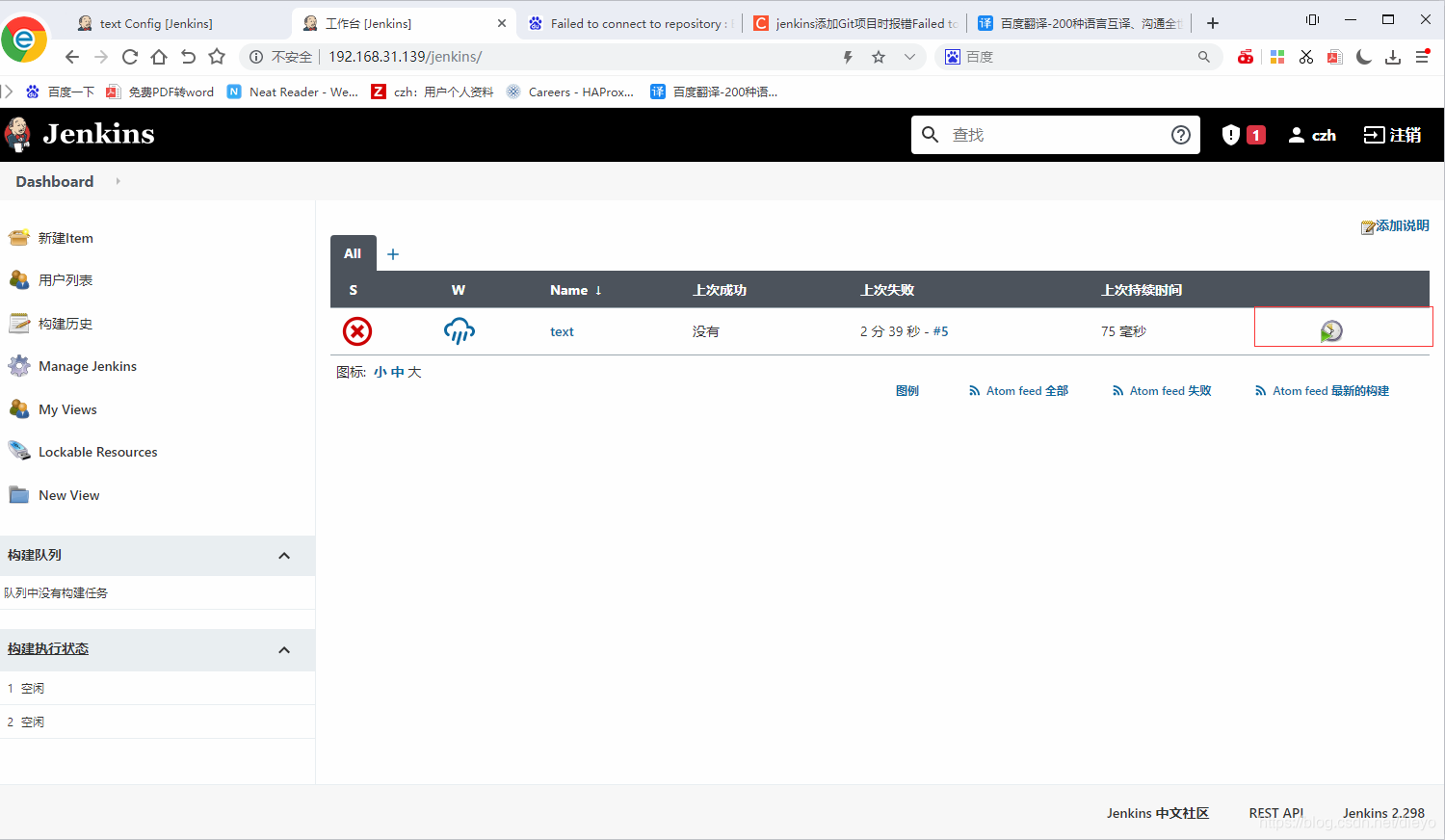Schedule a build for the text job
This screenshot has height=840, width=1445.
[x=1331, y=331]
